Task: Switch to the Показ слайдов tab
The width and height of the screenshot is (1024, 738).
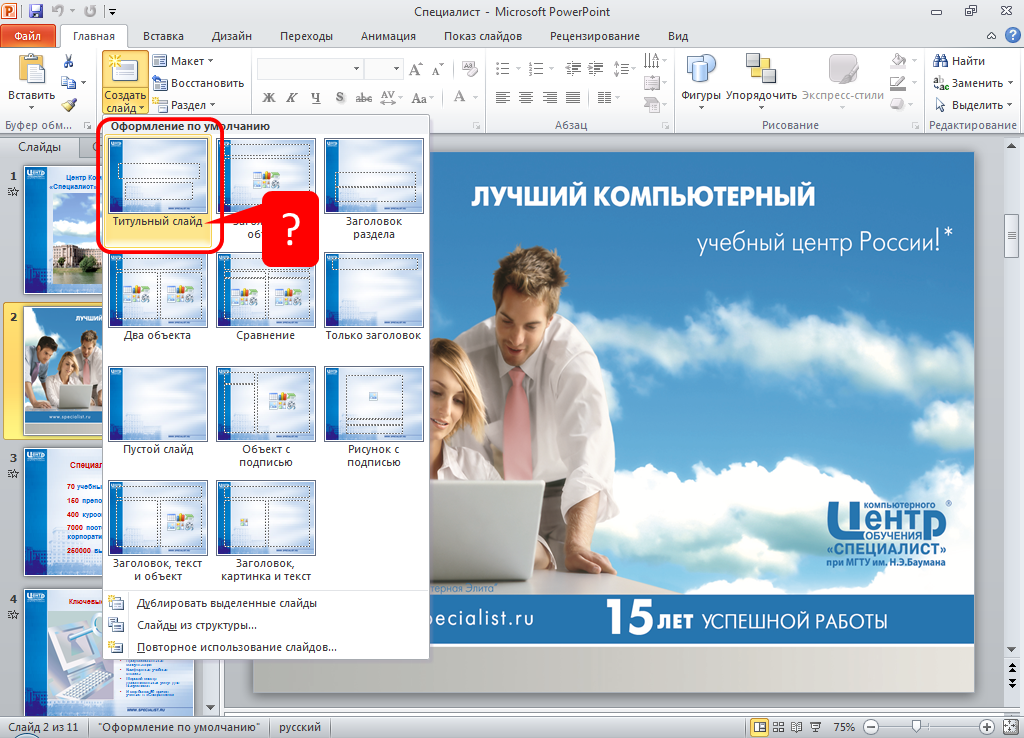Action: [x=483, y=36]
